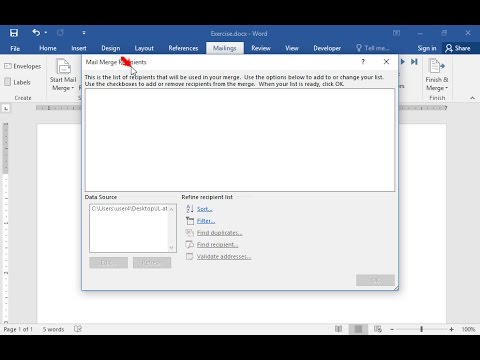Screen dimensions: 480x360
Task: Jump to last record icon
Action: 414,62
